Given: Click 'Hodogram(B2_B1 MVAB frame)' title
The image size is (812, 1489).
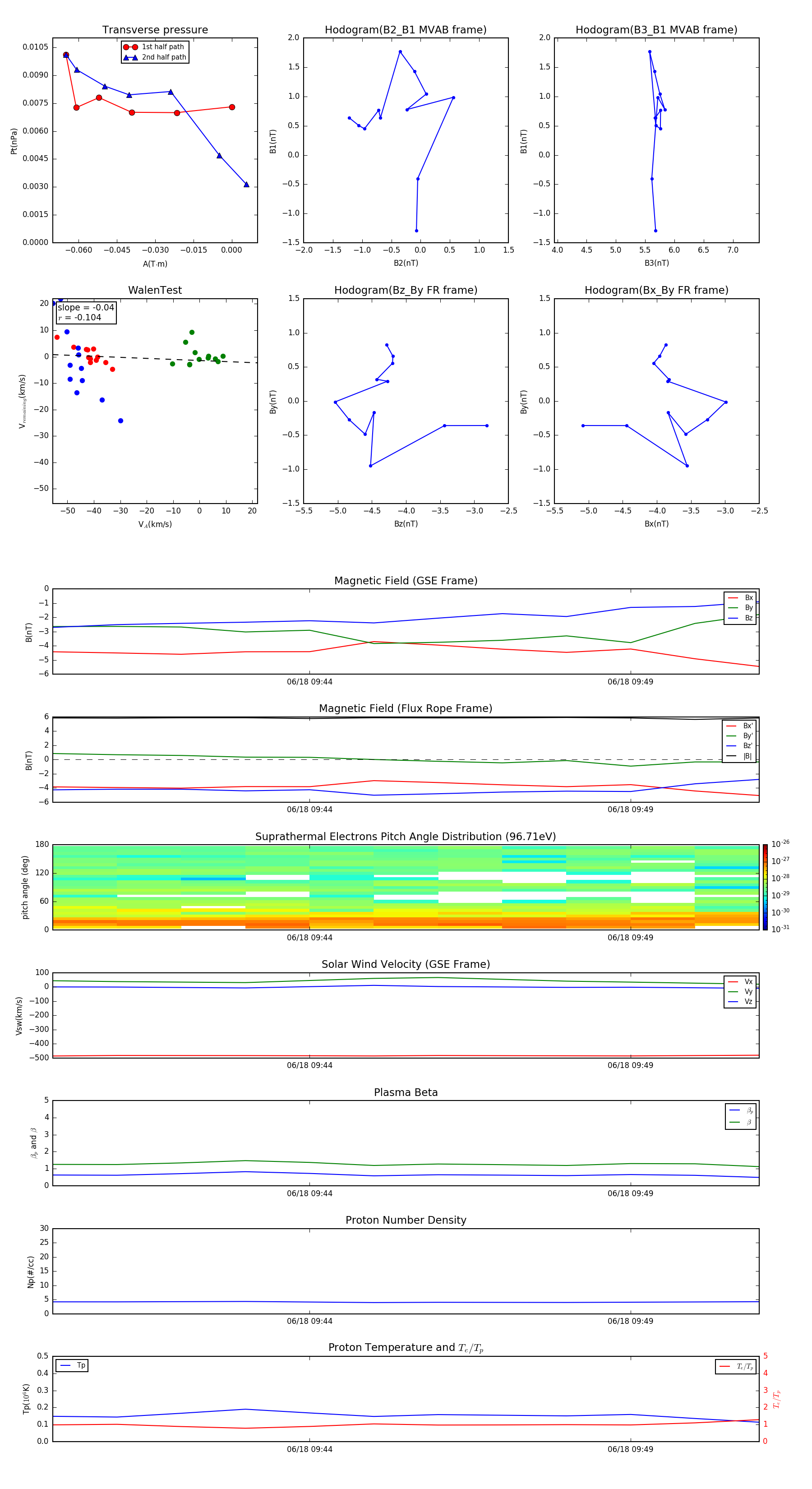Looking at the screenshot, I should coord(406,30).
